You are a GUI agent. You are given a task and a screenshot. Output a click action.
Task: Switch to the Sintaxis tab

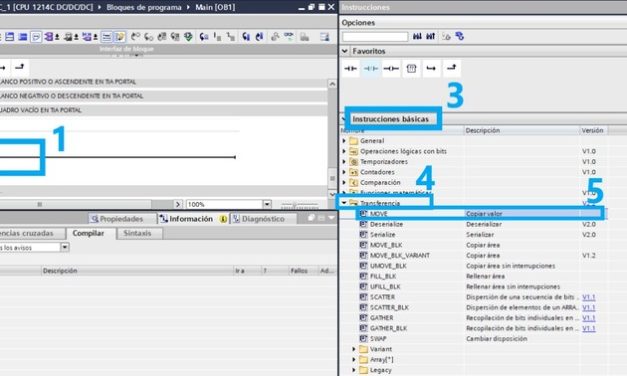pyautogui.click(x=138, y=233)
